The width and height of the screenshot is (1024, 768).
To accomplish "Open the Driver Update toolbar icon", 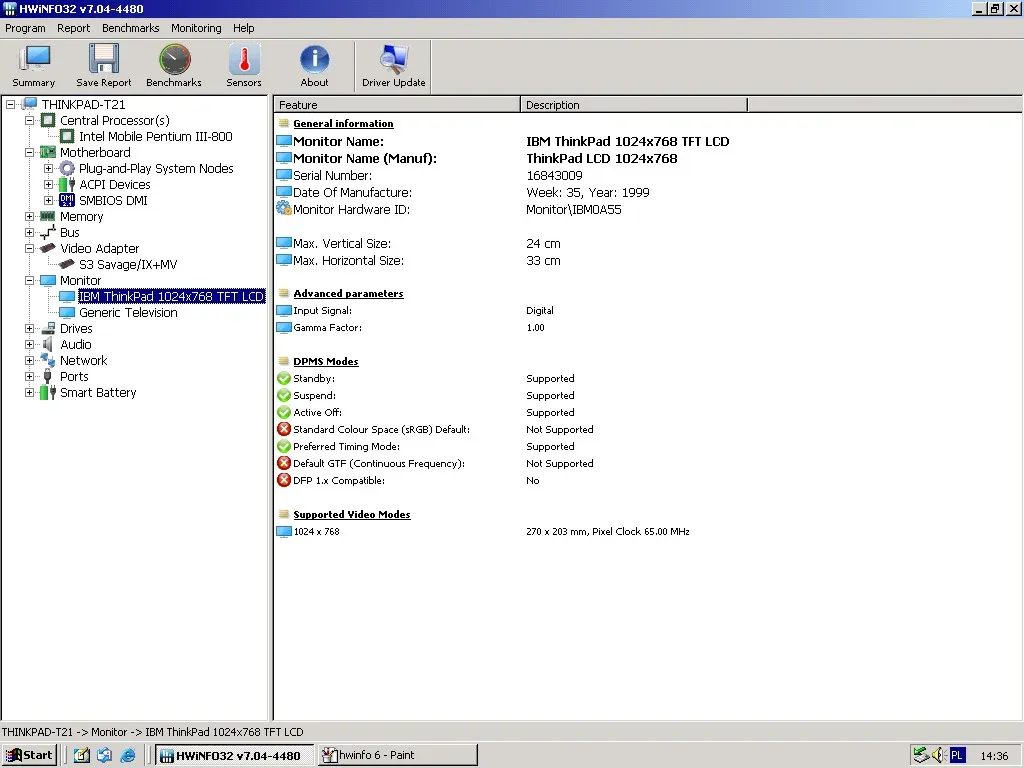I will [x=394, y=59].
